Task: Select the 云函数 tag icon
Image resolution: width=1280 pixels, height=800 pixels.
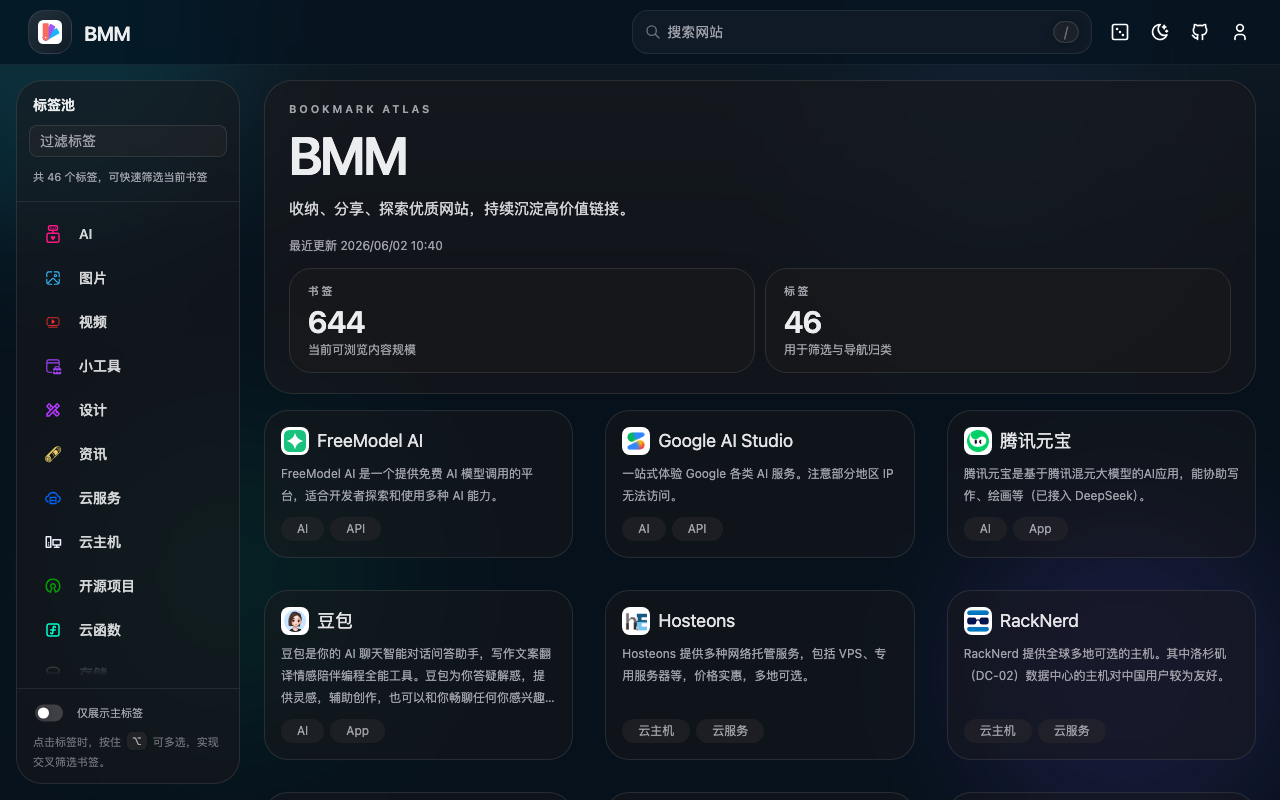Action: coord(53,630)
